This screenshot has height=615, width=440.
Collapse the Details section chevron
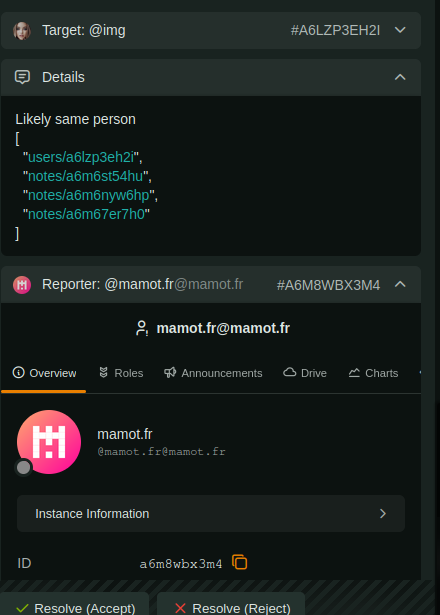400,77
